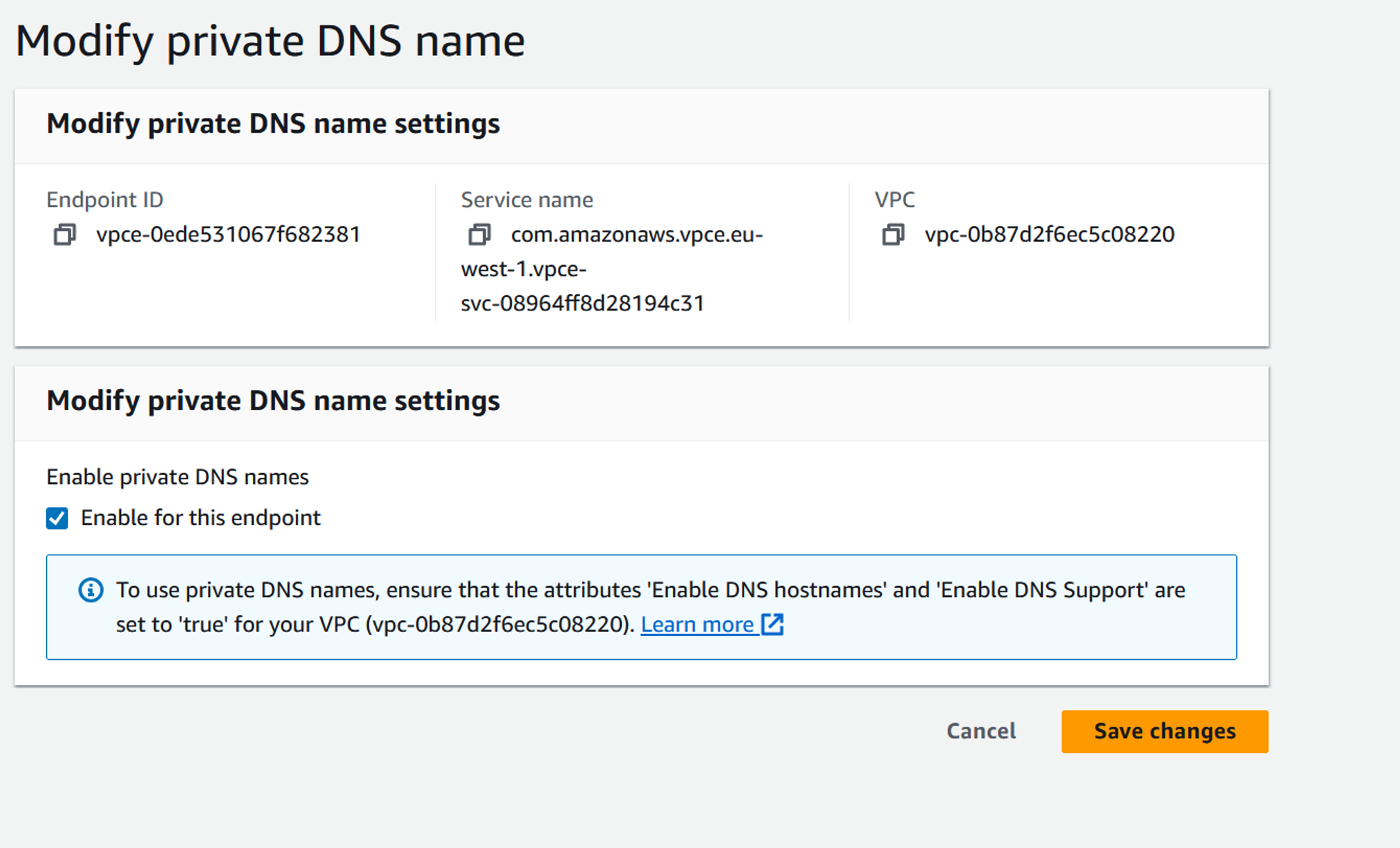Click the 'Service name' field label
The width and height of the screenshot is (1400, 848).
click(x=527, y=199)
